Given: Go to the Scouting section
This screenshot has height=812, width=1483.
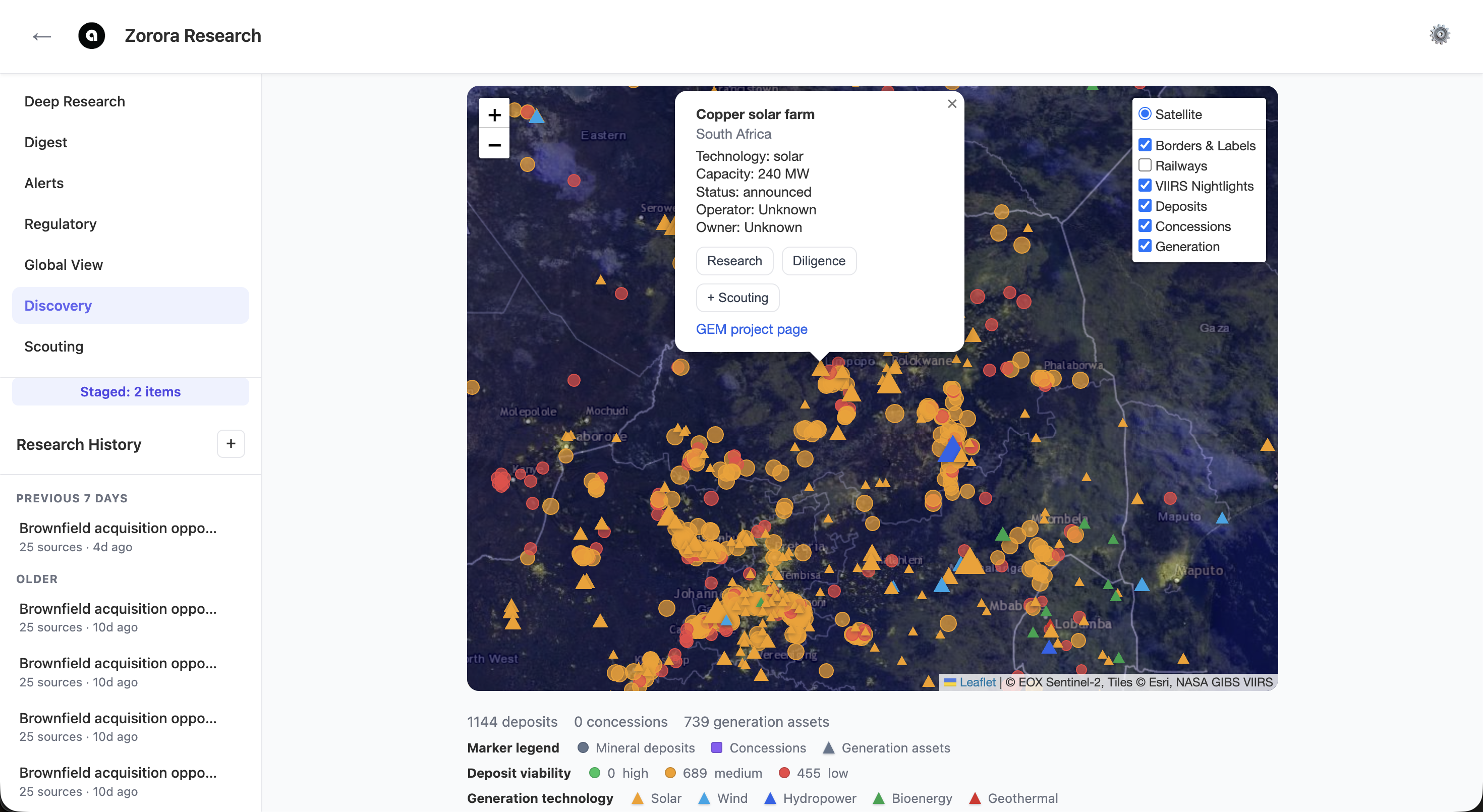Looking at the screenshot, I should 53,346.
